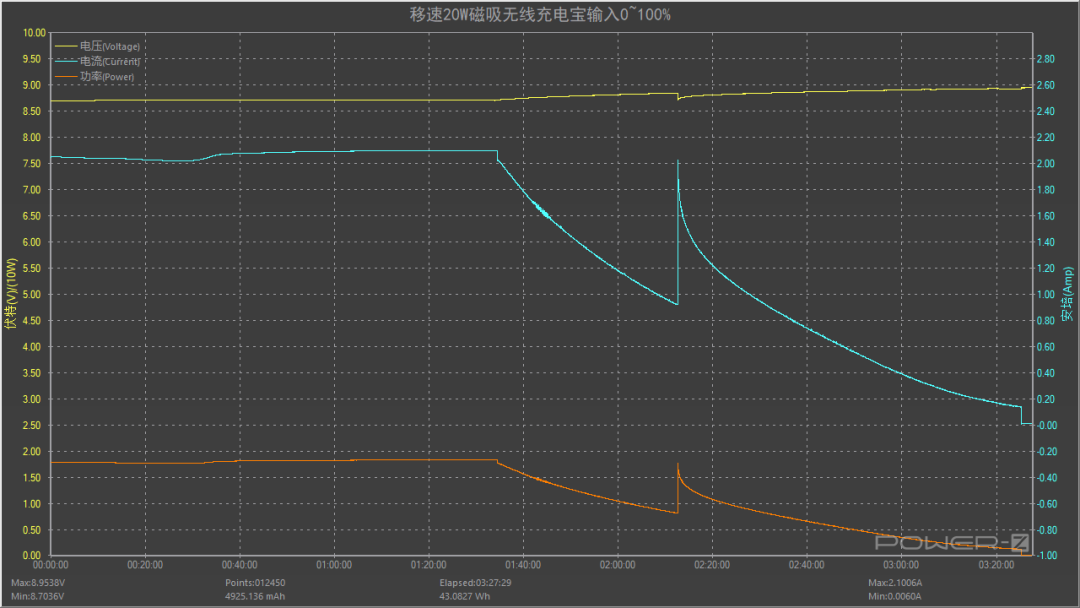Image resolution: width=1080 pixels, height=608 pixels.
Task: Click the 00:40:00 time axis tick
Action: [240, 565]
